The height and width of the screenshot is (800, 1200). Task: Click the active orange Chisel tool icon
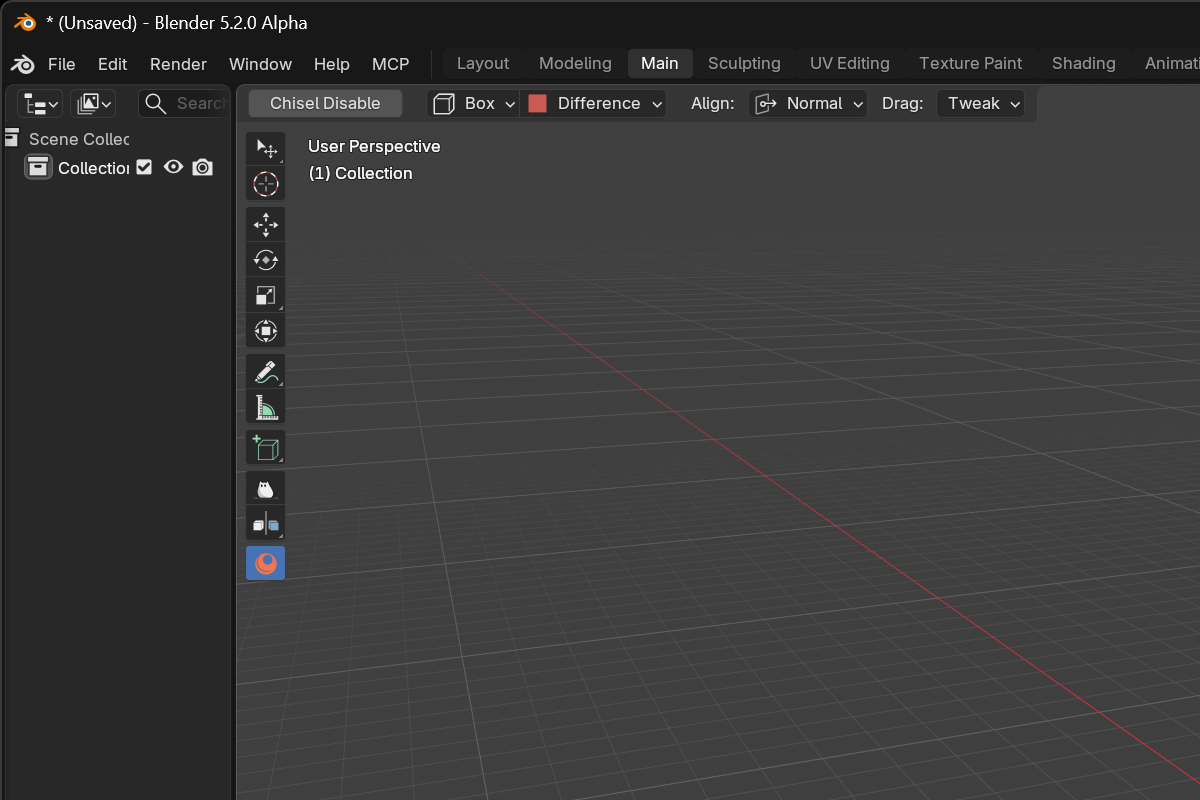pos(265,563)
